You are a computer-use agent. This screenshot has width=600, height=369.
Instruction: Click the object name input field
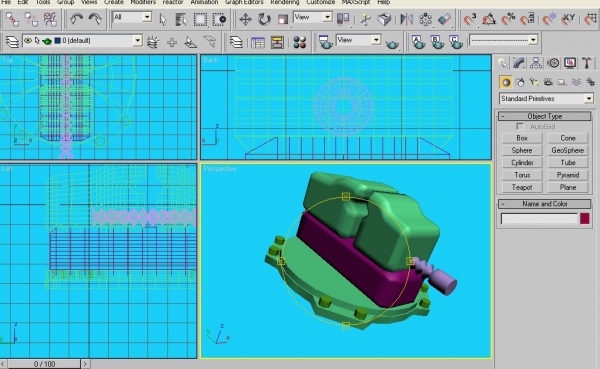539,219
